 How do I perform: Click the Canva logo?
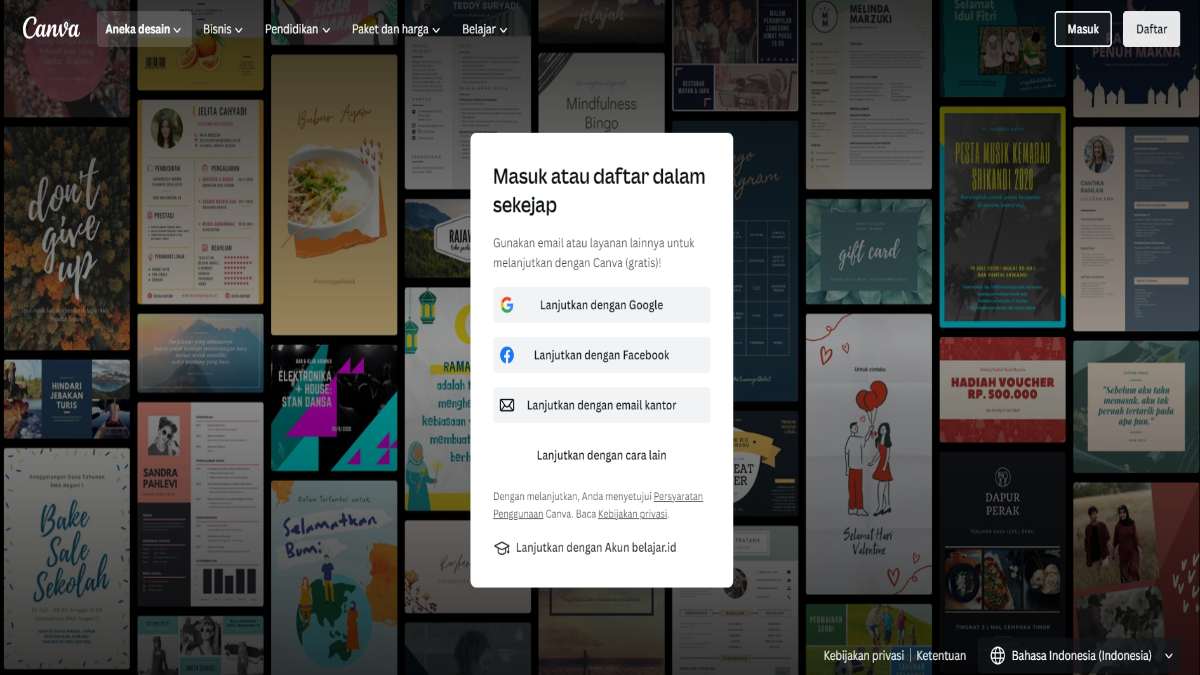51,28
